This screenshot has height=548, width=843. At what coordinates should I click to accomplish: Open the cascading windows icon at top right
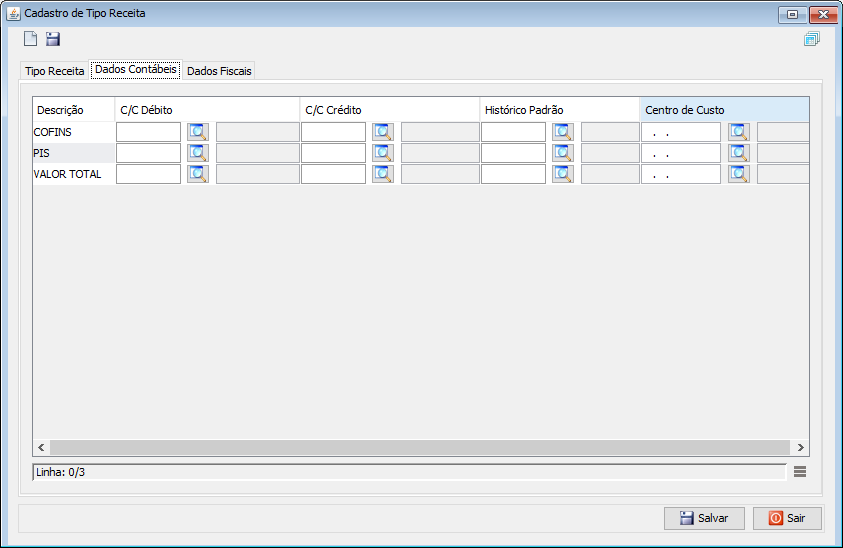[x=811, y=39]
